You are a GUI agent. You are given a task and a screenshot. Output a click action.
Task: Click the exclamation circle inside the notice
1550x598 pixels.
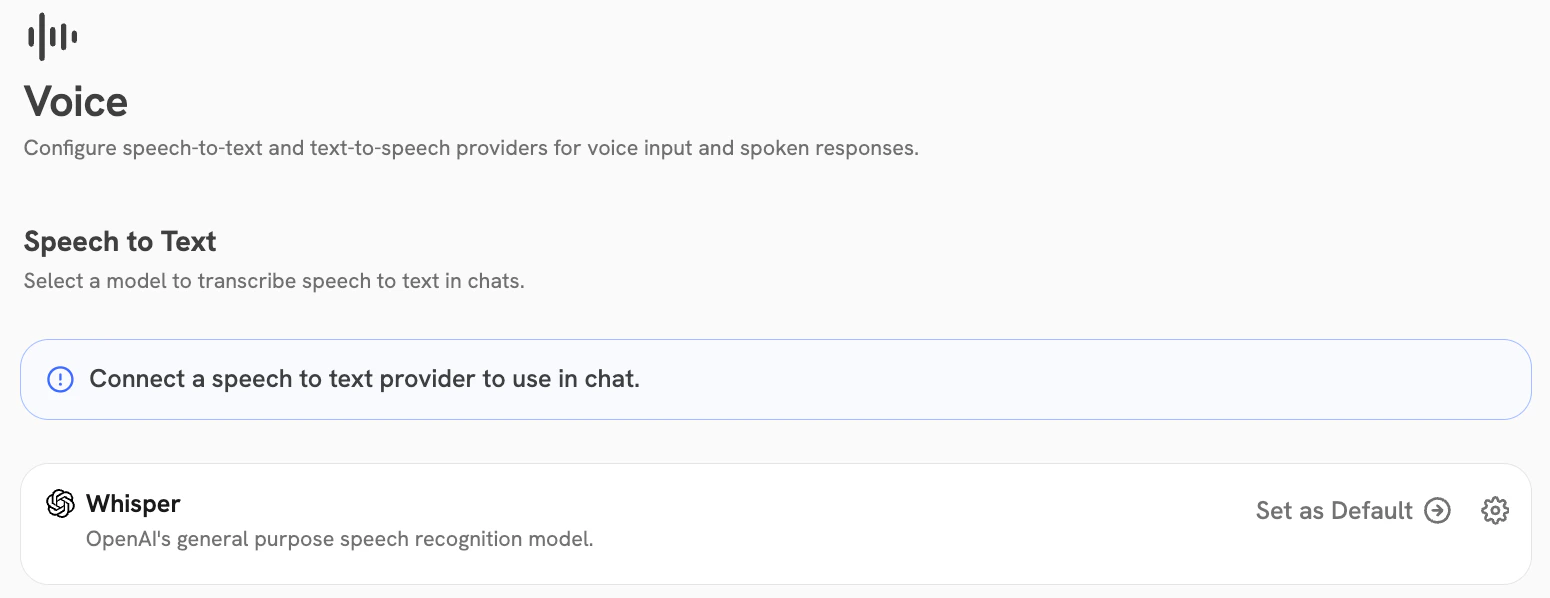tap(60, 379)
